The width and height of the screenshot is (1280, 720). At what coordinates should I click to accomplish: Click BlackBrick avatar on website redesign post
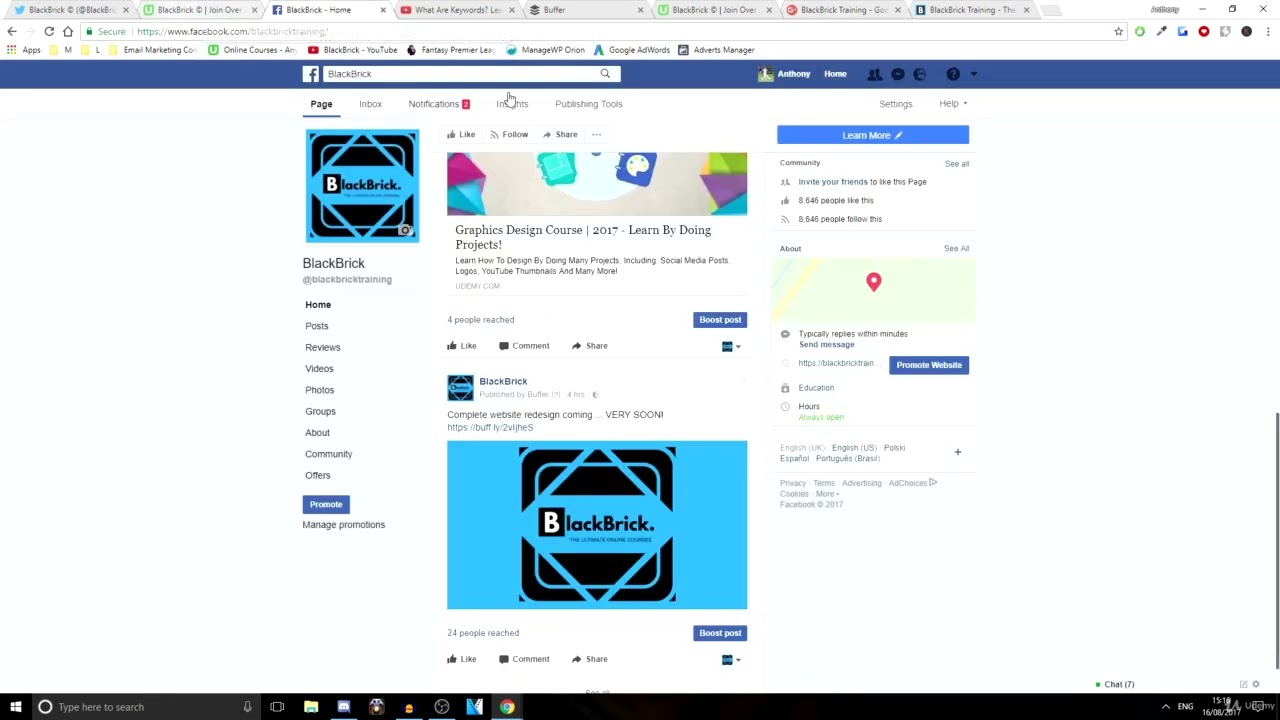pyautogui.click(x=460, y=387)
